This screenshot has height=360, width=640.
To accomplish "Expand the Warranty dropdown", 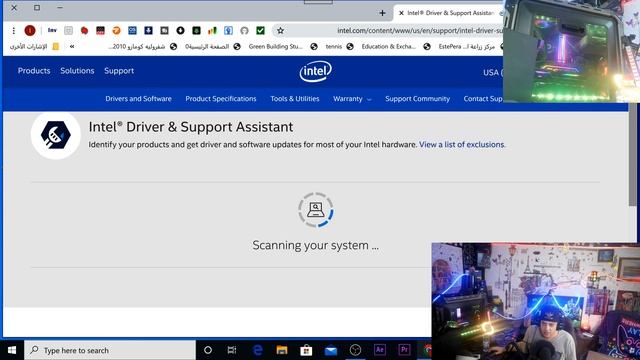I will tap(352, 99).
